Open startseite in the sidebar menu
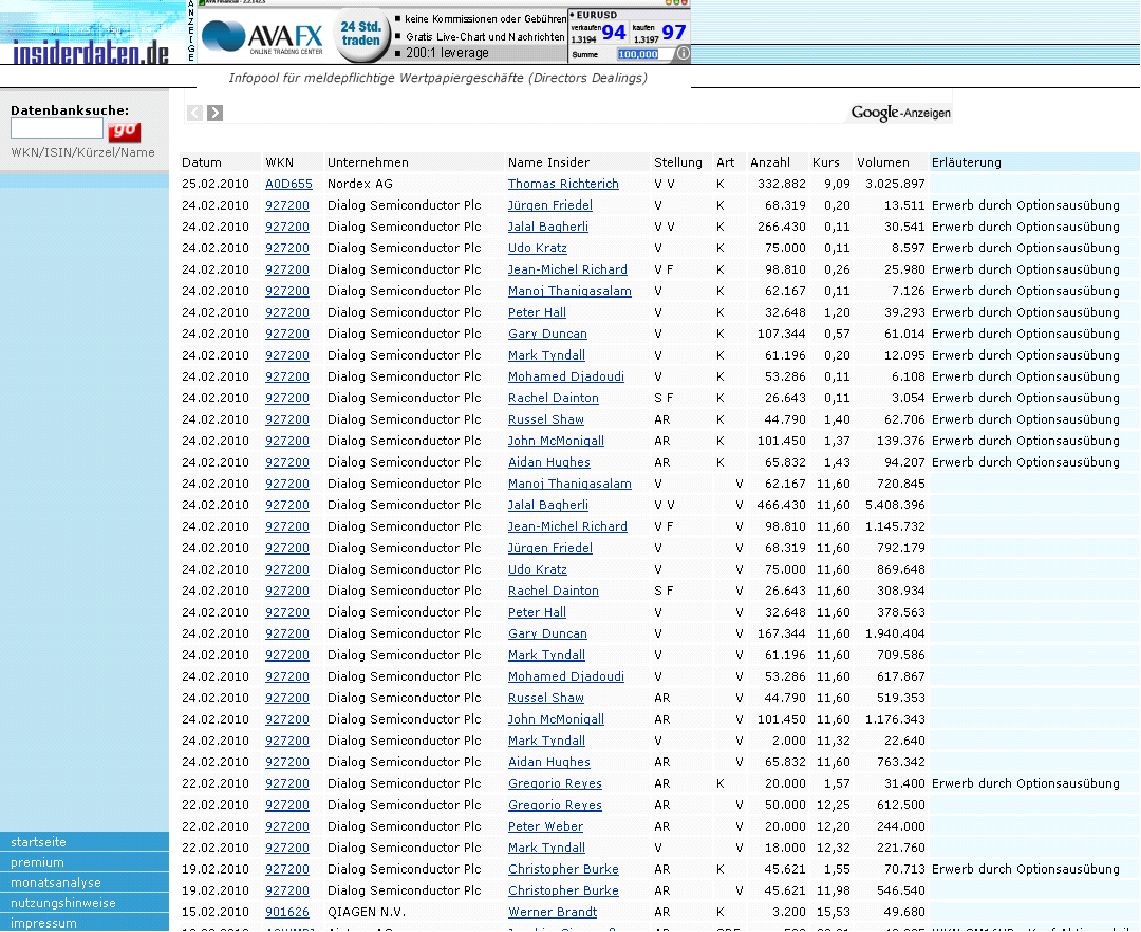Image resolution: width=1141 pixels, height=932 pixels. point(39,842)
